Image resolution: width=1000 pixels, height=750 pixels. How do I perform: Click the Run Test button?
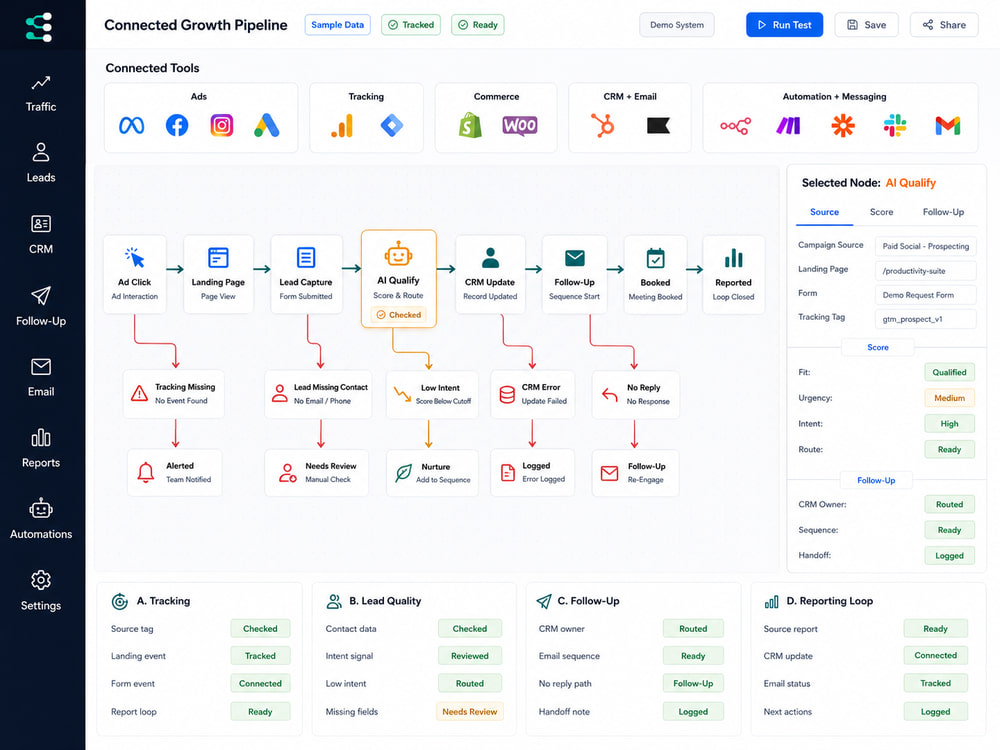click(x=784, y=25)
